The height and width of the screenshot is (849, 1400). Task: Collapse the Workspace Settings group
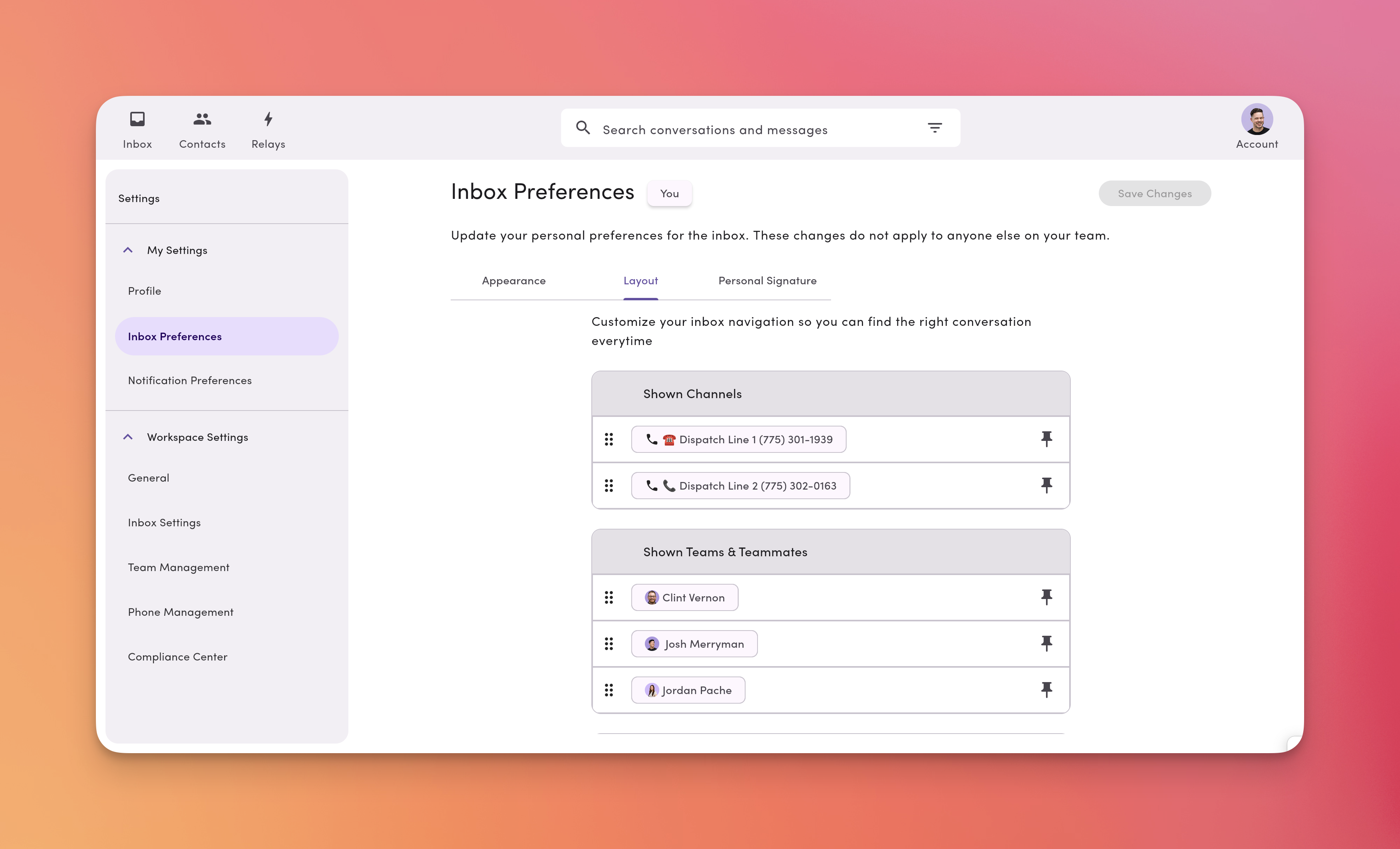click(x=128, y=437)
